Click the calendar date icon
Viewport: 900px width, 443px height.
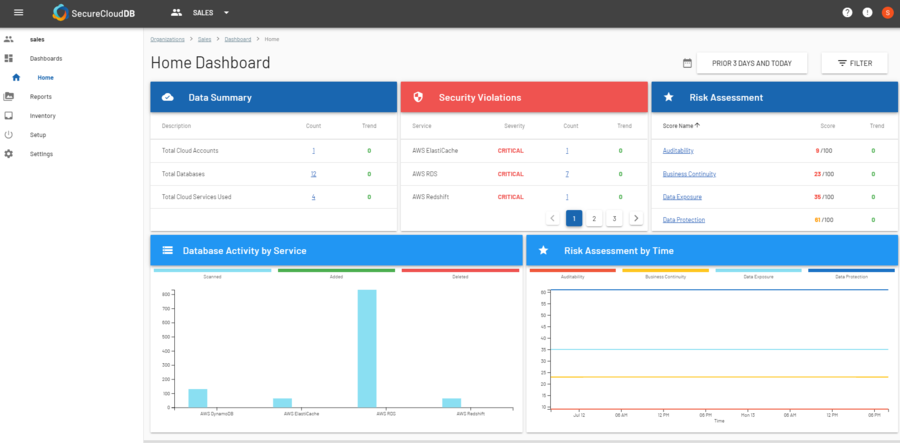click(687, 63)
